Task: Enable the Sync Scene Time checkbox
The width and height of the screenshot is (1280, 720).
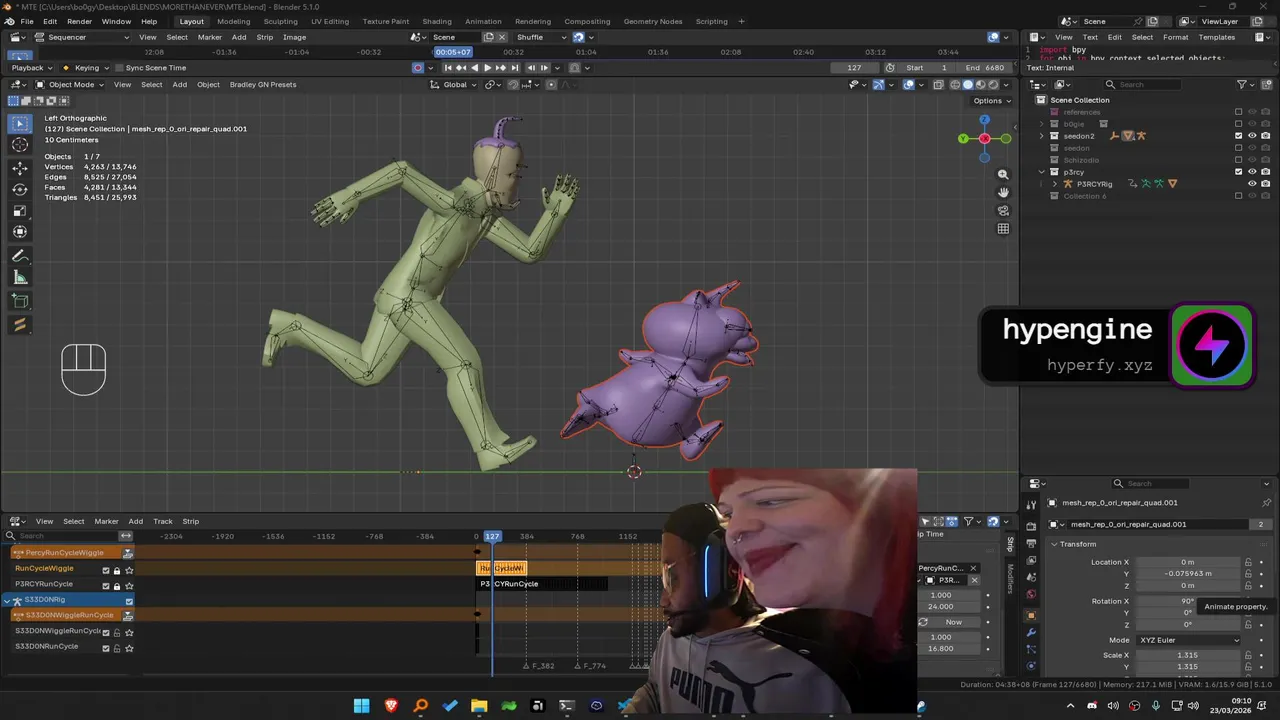Action: pyautogui.click(x=118, y=68)
